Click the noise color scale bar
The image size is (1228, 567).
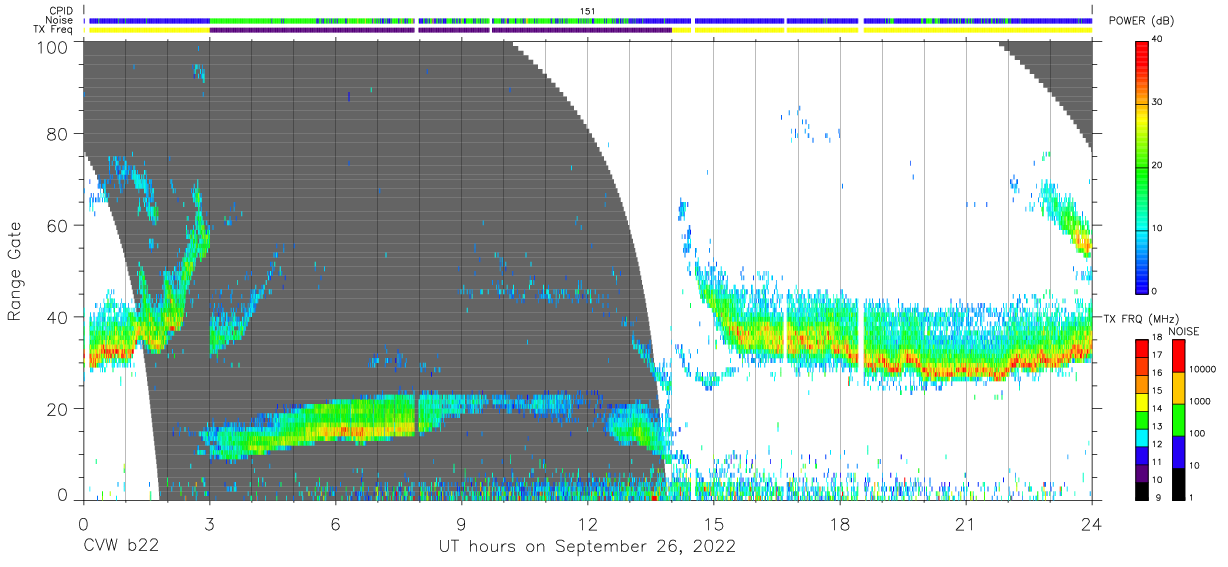click(x=1178, y=419)
